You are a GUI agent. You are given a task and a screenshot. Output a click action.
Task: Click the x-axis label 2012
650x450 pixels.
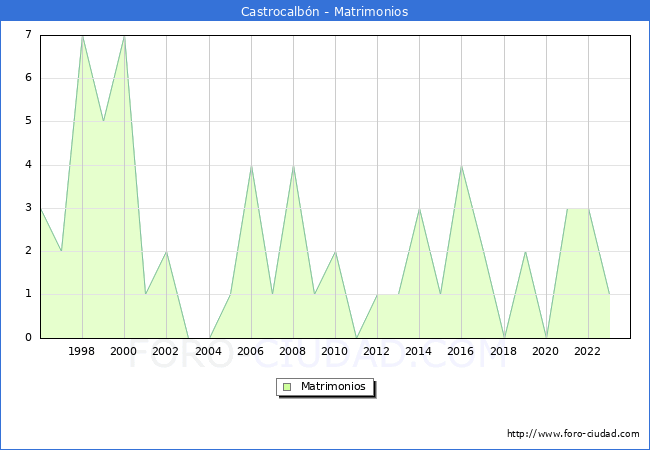[376, 351]
